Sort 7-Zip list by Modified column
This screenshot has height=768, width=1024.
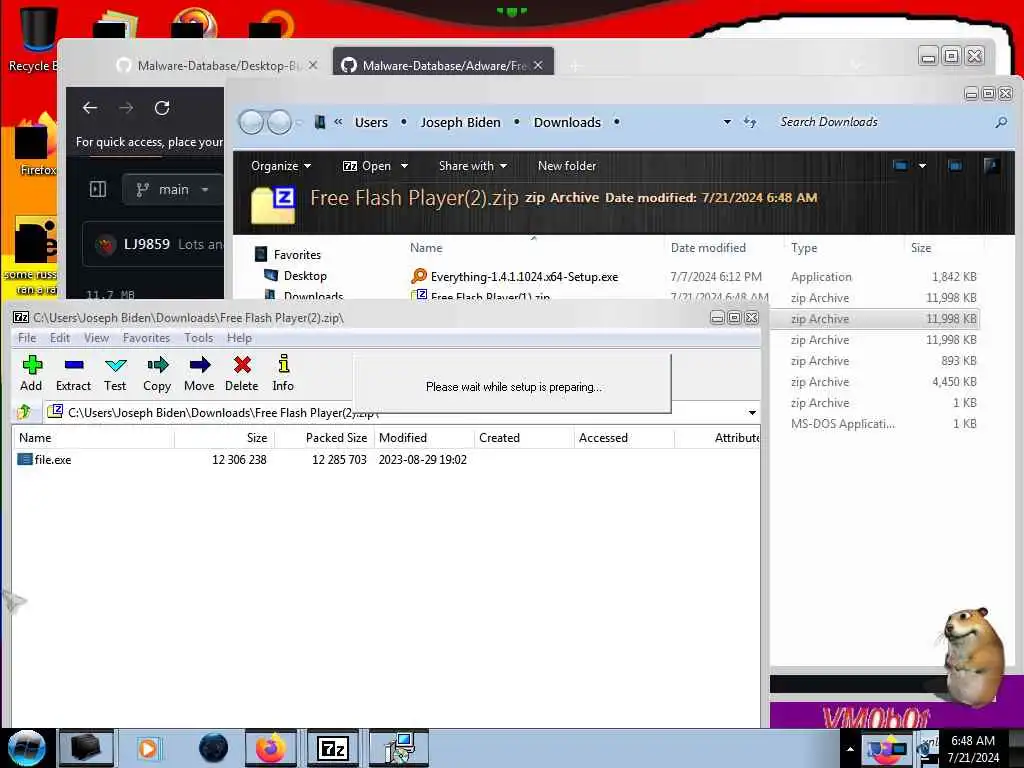click(424, 438)
